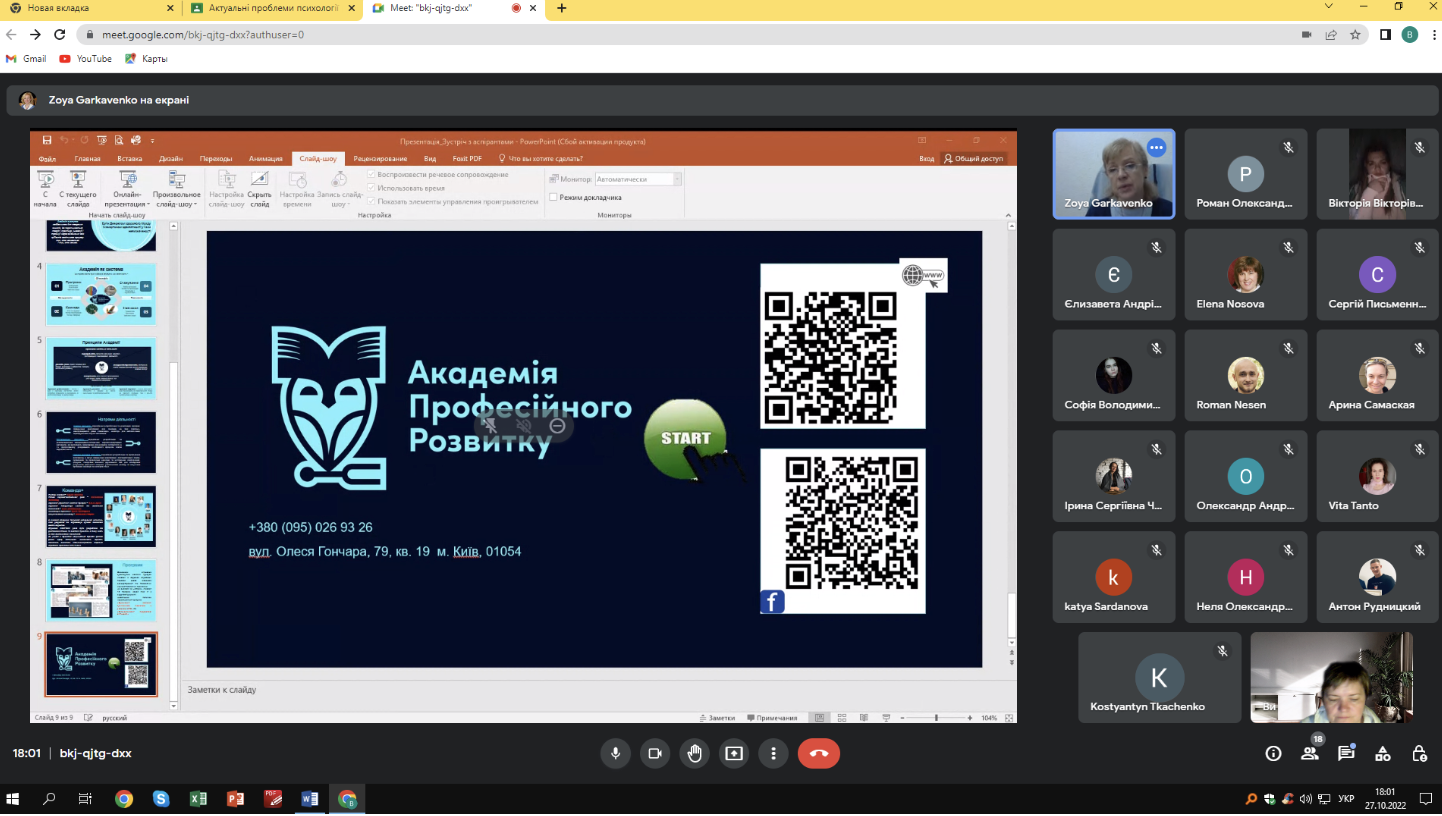Open the chat panel
The image size is (1442, 816).
point(1346,753)
